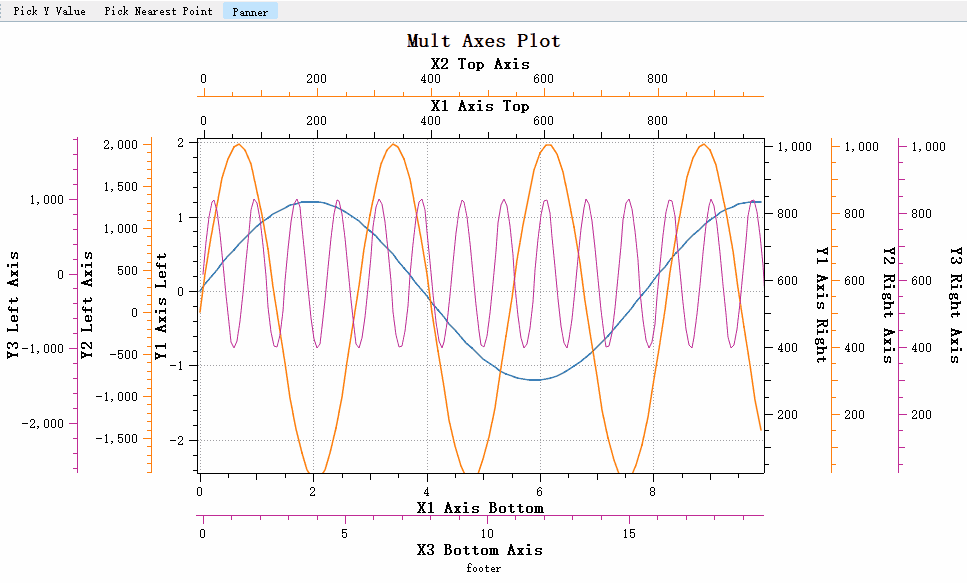Click the 15 tick on X3 bottom axis

click(630, 534)
